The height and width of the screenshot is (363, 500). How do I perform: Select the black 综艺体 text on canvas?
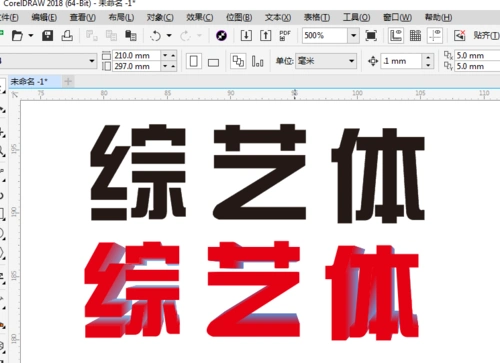tap(257, 173)
